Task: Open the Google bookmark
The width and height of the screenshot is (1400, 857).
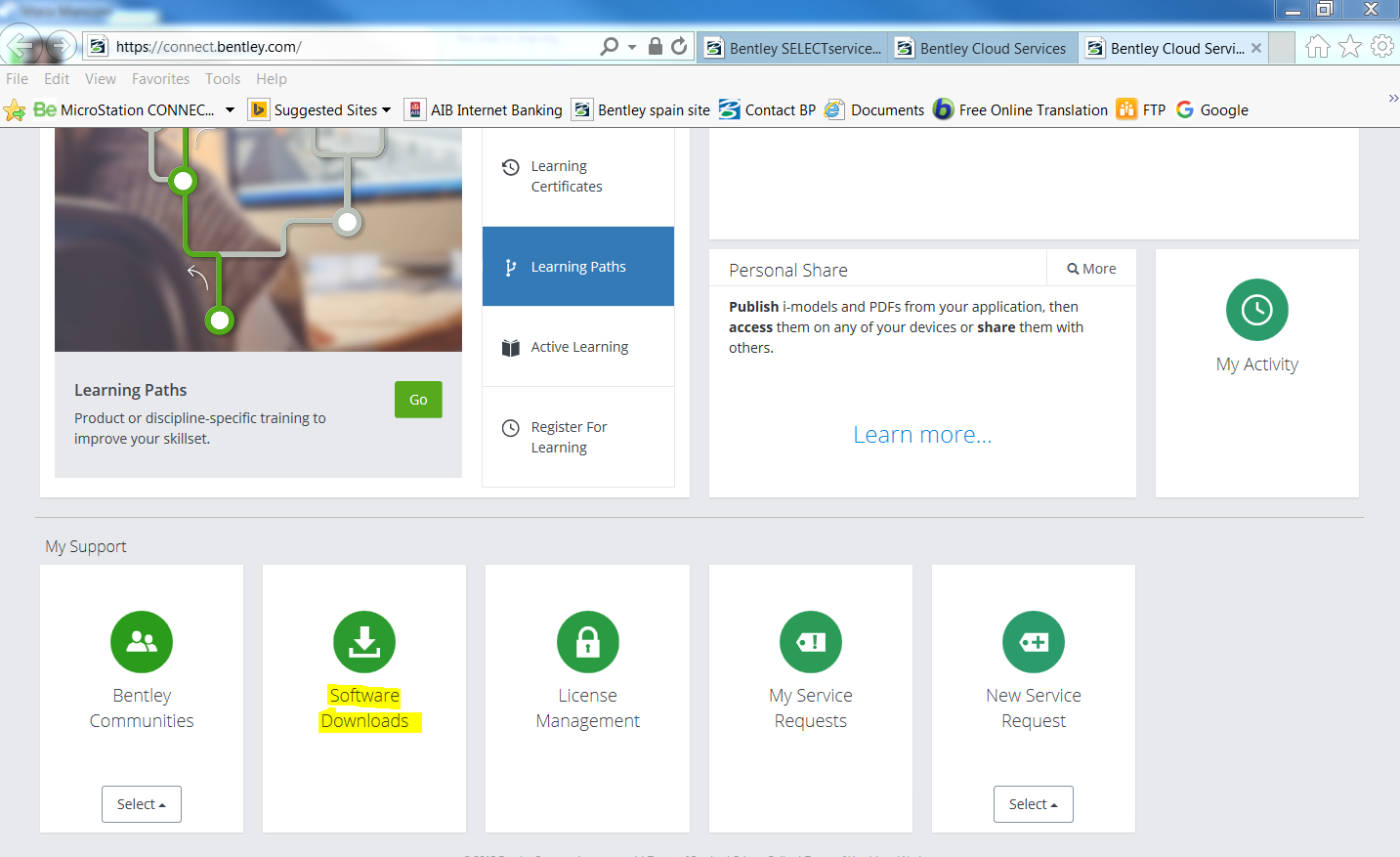Action: [x=1212, y=110]
